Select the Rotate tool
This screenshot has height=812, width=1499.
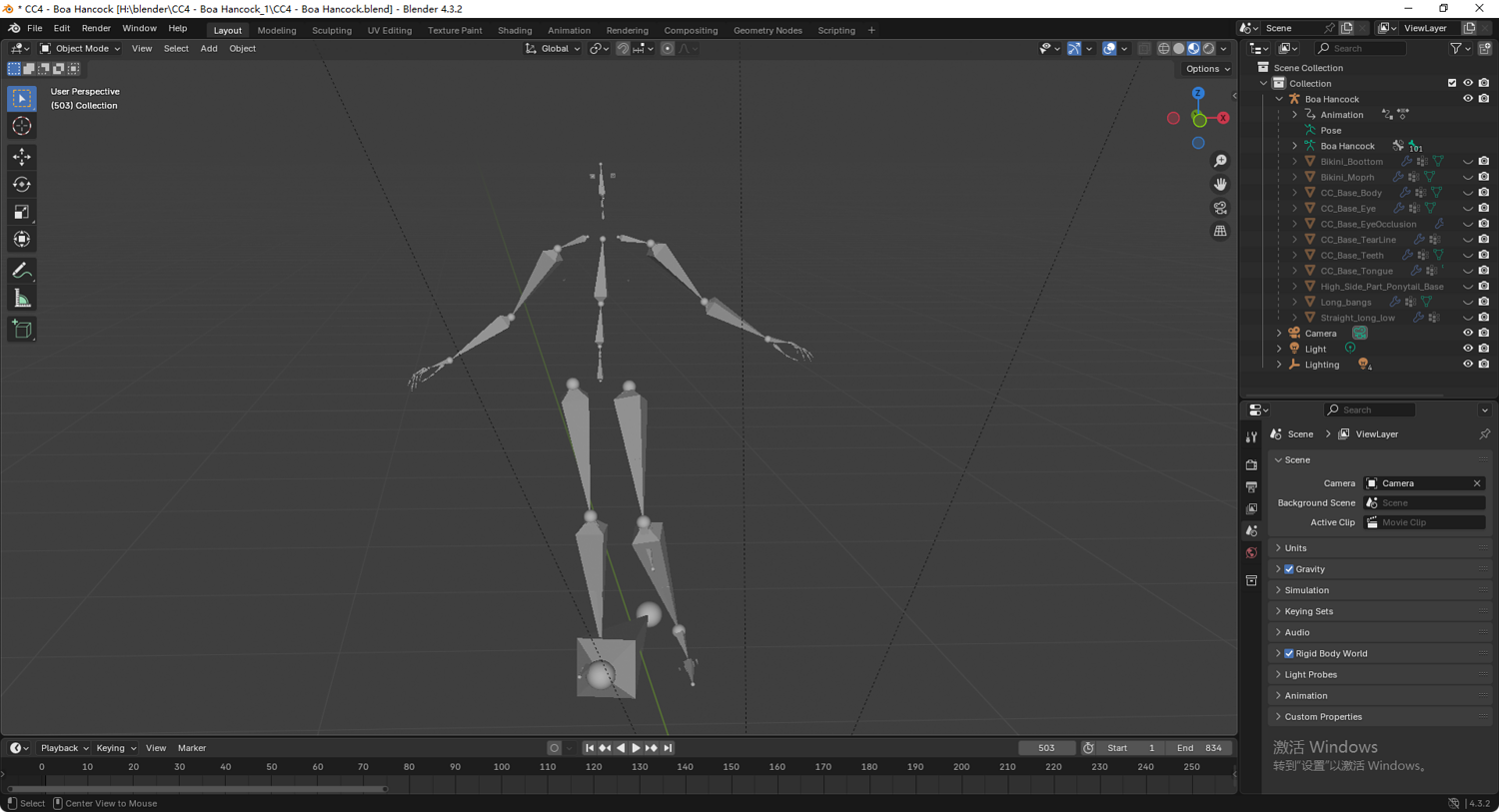point(21,185)
